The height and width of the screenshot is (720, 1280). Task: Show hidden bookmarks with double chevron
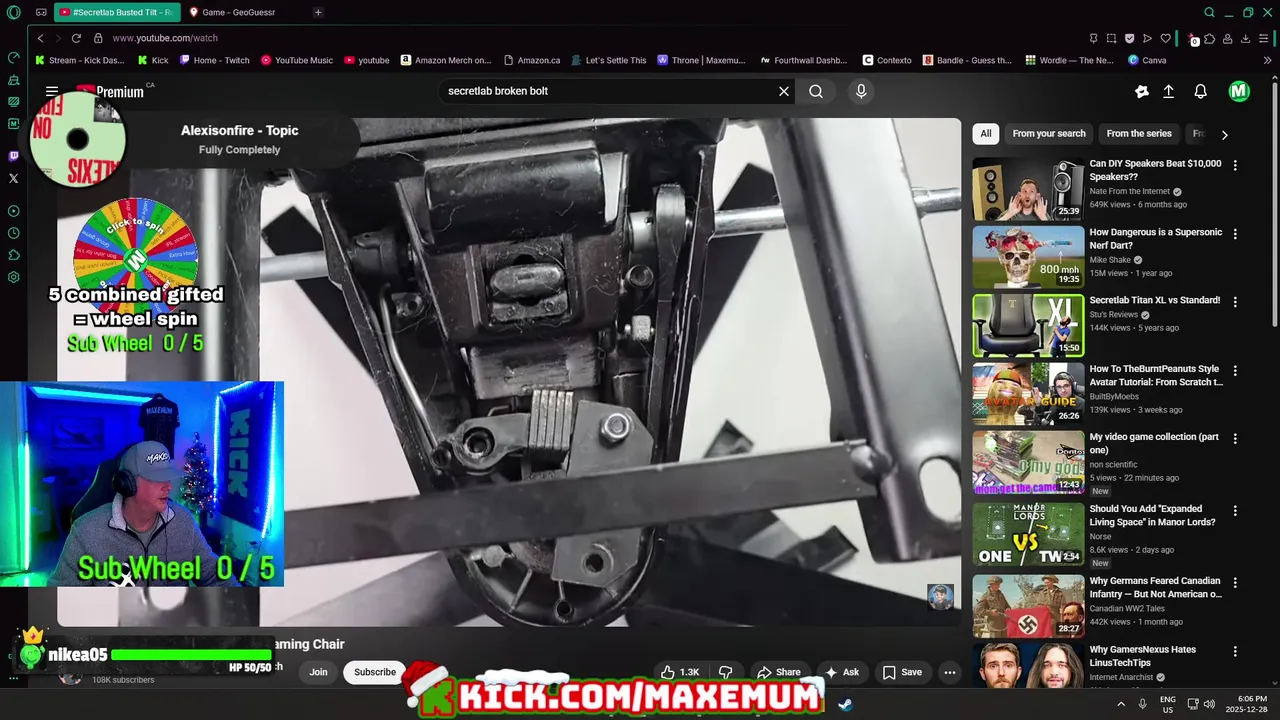(x=1267, y=60)
